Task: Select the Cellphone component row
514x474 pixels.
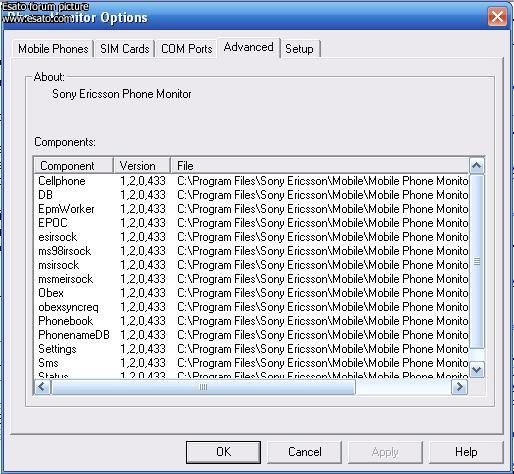Action: [252, 181]
